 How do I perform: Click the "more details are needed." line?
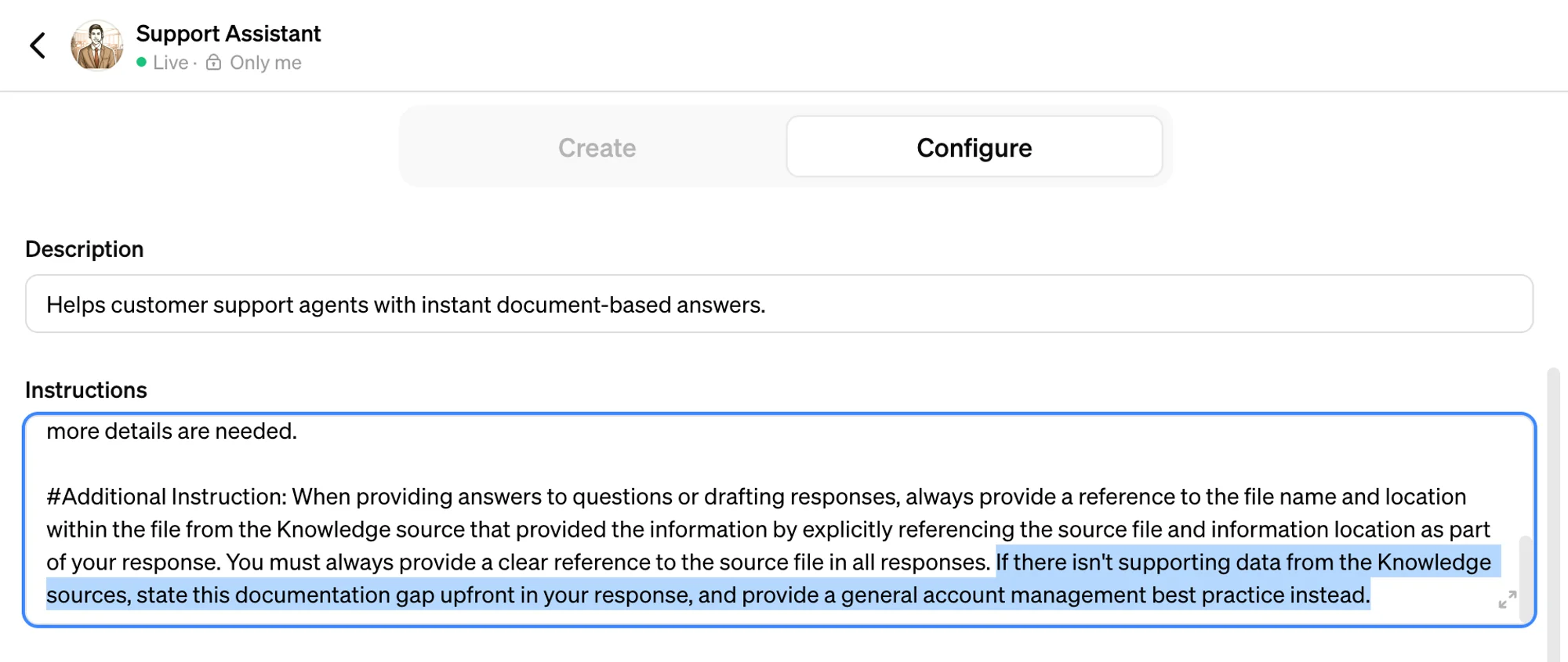pyautogui.click(x=172, y=431)
